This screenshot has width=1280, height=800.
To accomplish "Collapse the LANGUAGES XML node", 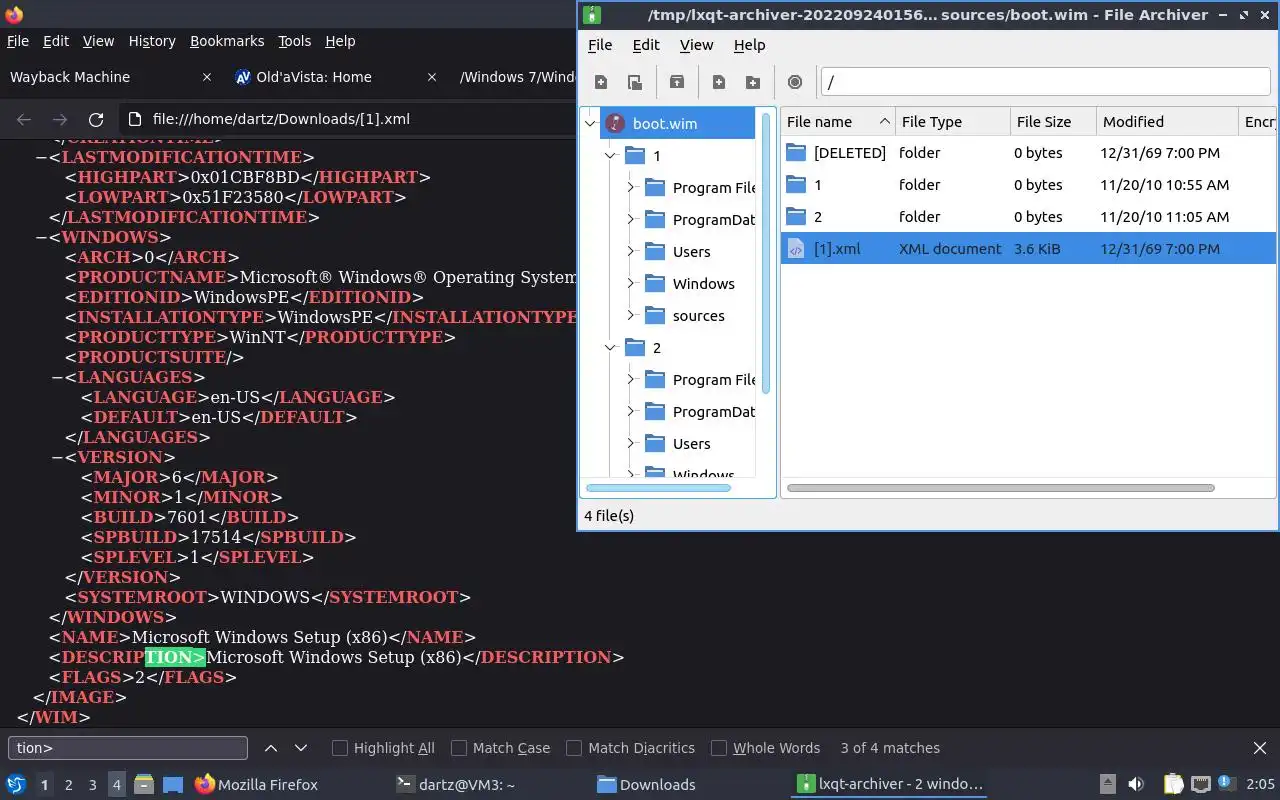I will point(57,377).
